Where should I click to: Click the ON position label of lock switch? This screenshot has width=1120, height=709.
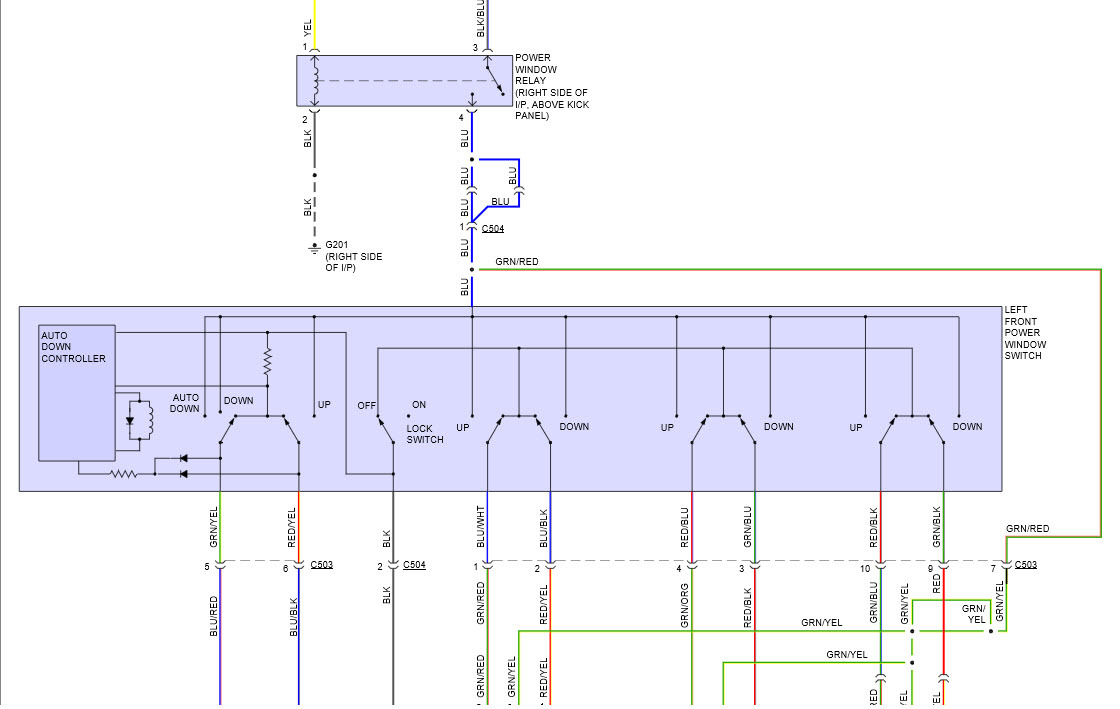tap(419, 405)
